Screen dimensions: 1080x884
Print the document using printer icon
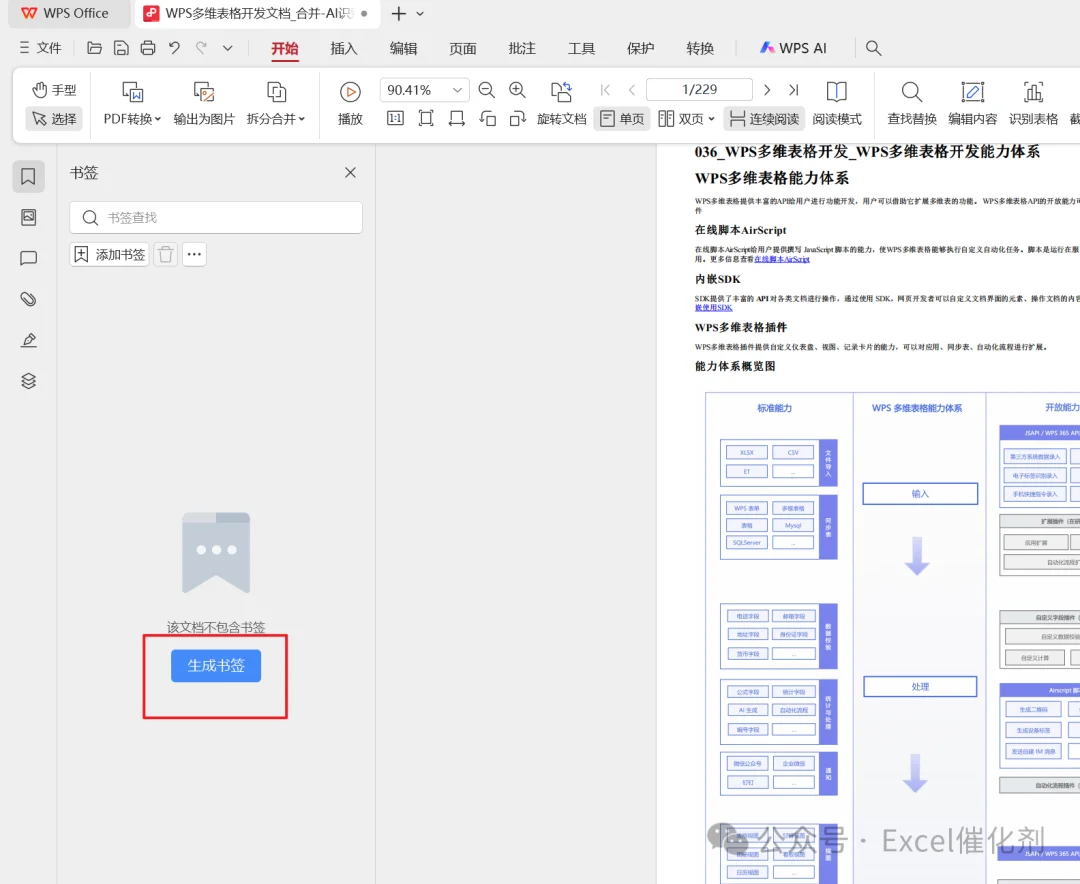click(147, 48)
